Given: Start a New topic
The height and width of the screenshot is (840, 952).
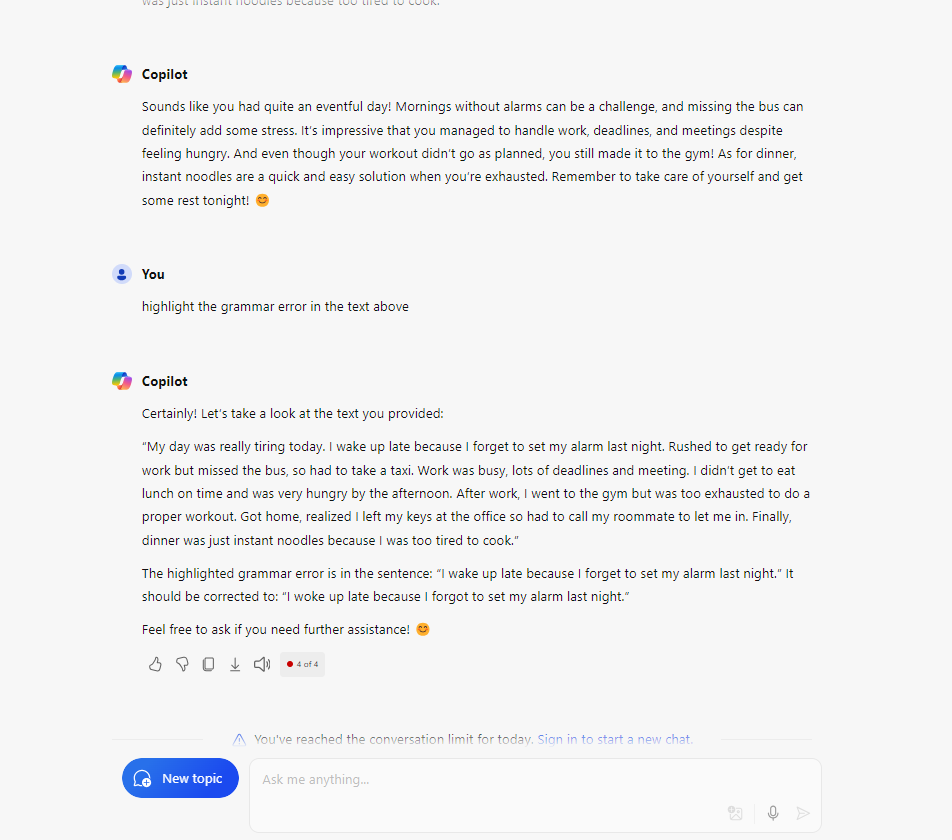Looking at the screenshot, I should pyautogui.click(x=180, y=777).
